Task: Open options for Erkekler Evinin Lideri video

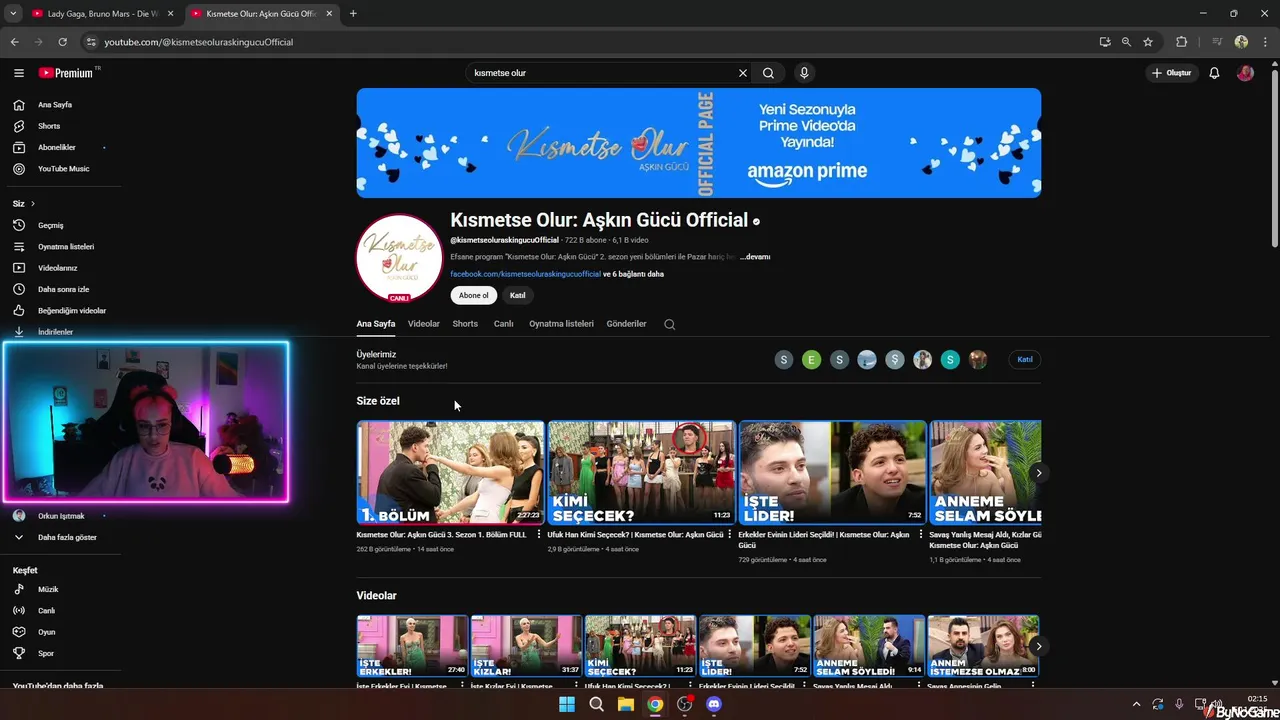Action: tap(921, 535)
